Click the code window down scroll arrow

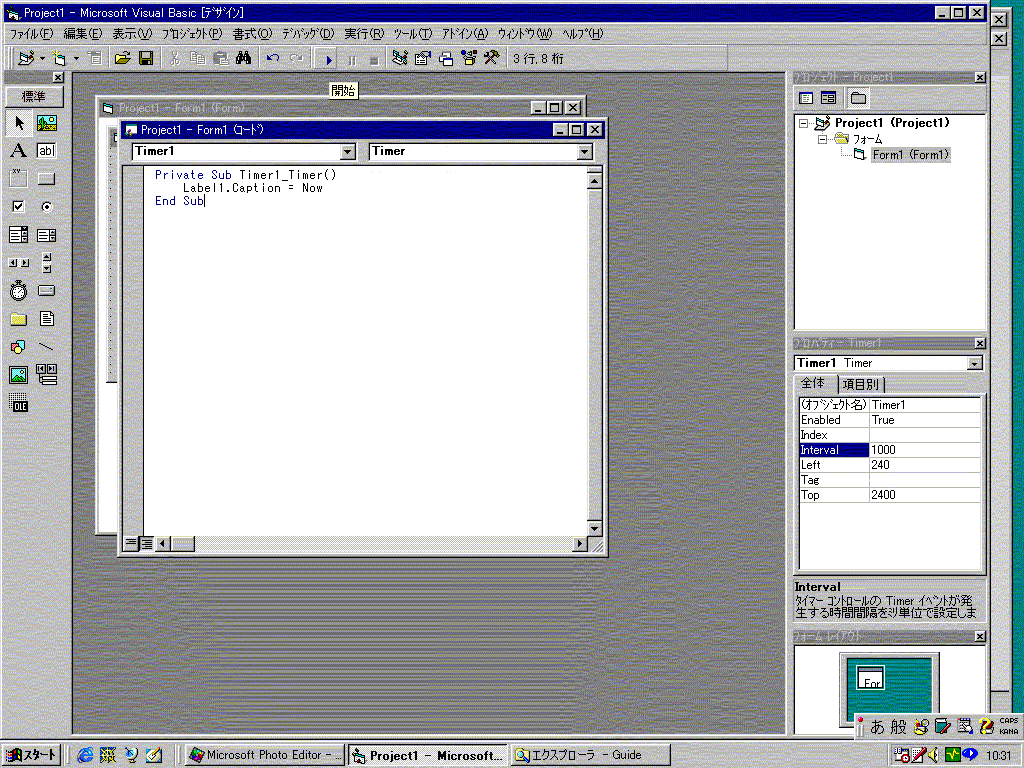coord(594,528)
